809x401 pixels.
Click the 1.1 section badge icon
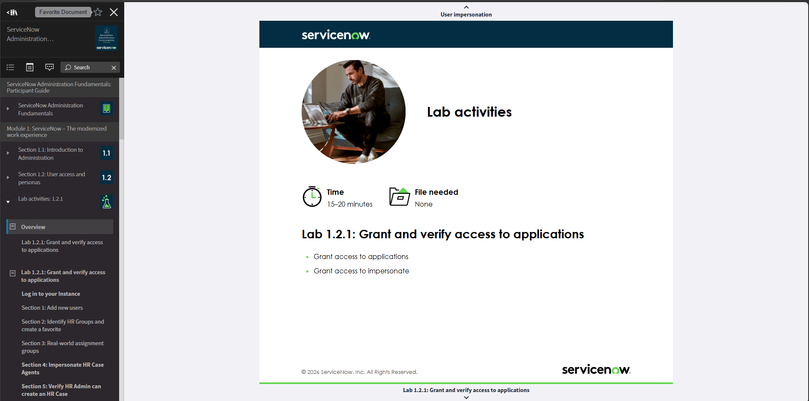pyautogui.click(x=106, y=153)
